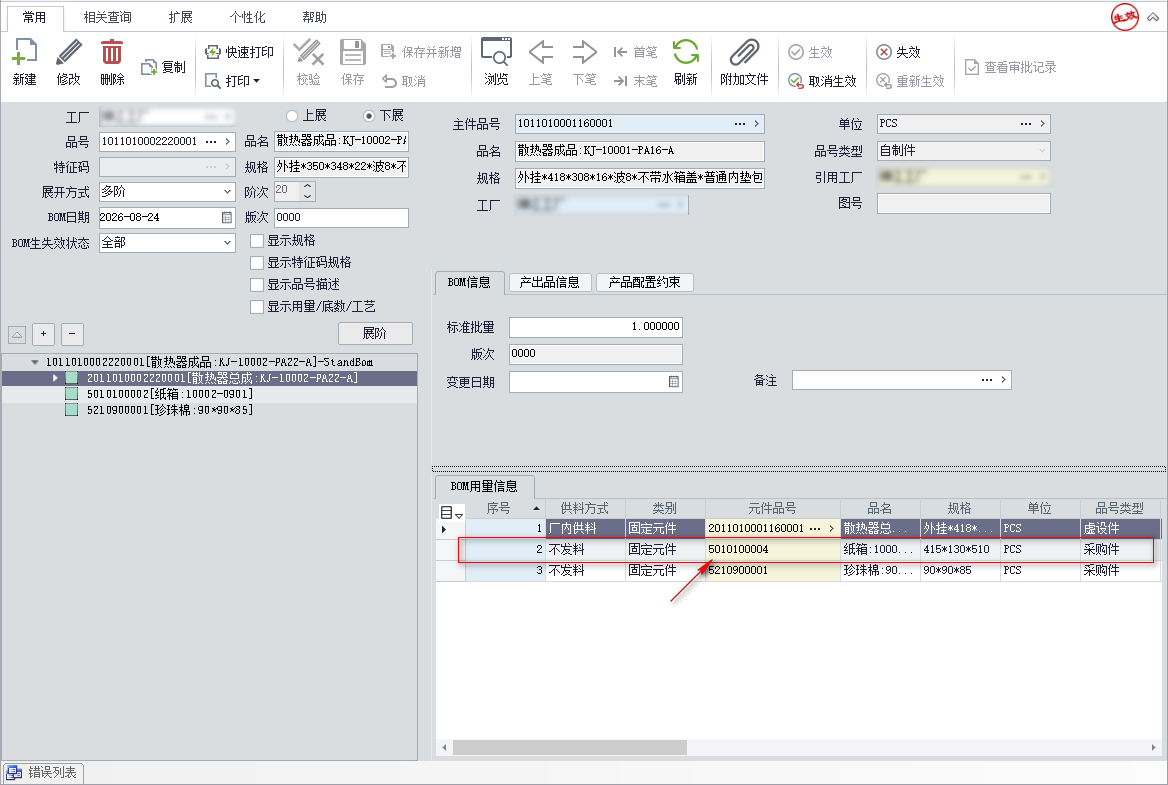The image size is (1168, 785).
Task: Enable the 显示特征码规格 checkbox
Action: click(x=257, y=263)
